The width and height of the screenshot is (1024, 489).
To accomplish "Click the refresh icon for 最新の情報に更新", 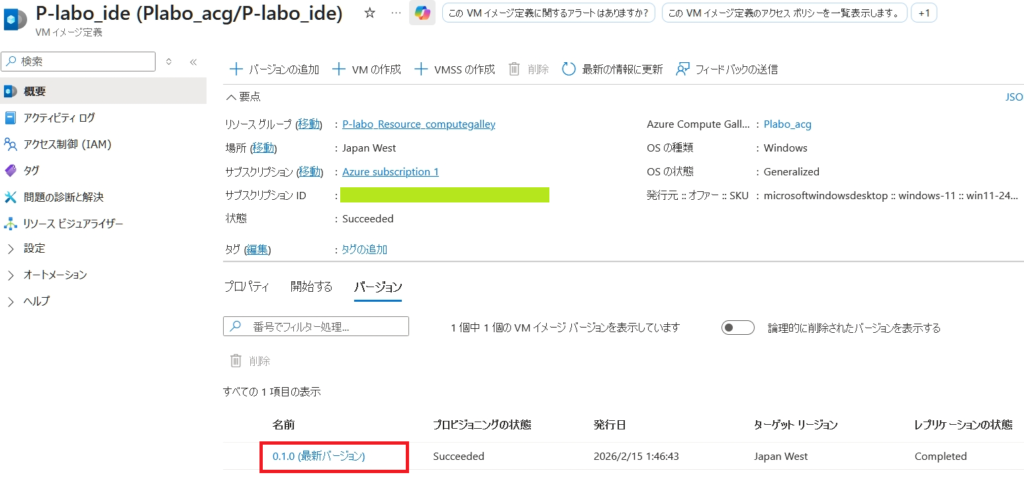I will point(569,69).
